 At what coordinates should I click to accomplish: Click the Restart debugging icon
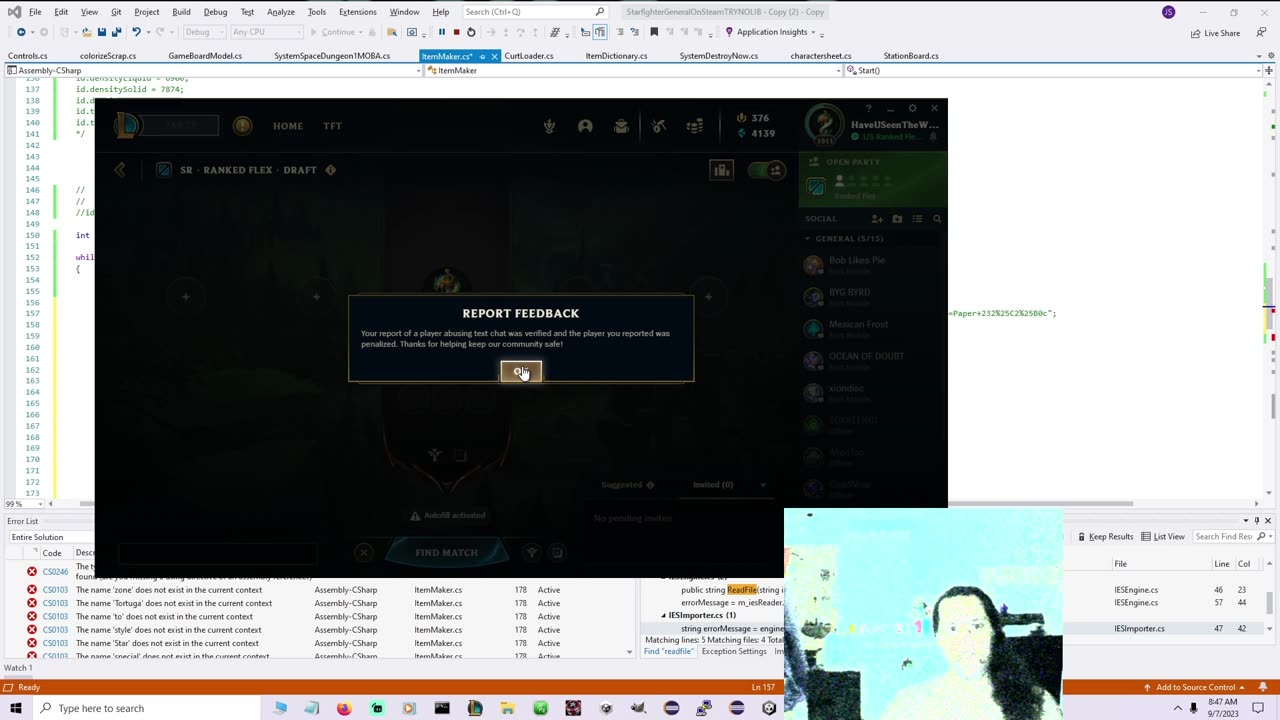pyautogui.click(x=471, y=32)
